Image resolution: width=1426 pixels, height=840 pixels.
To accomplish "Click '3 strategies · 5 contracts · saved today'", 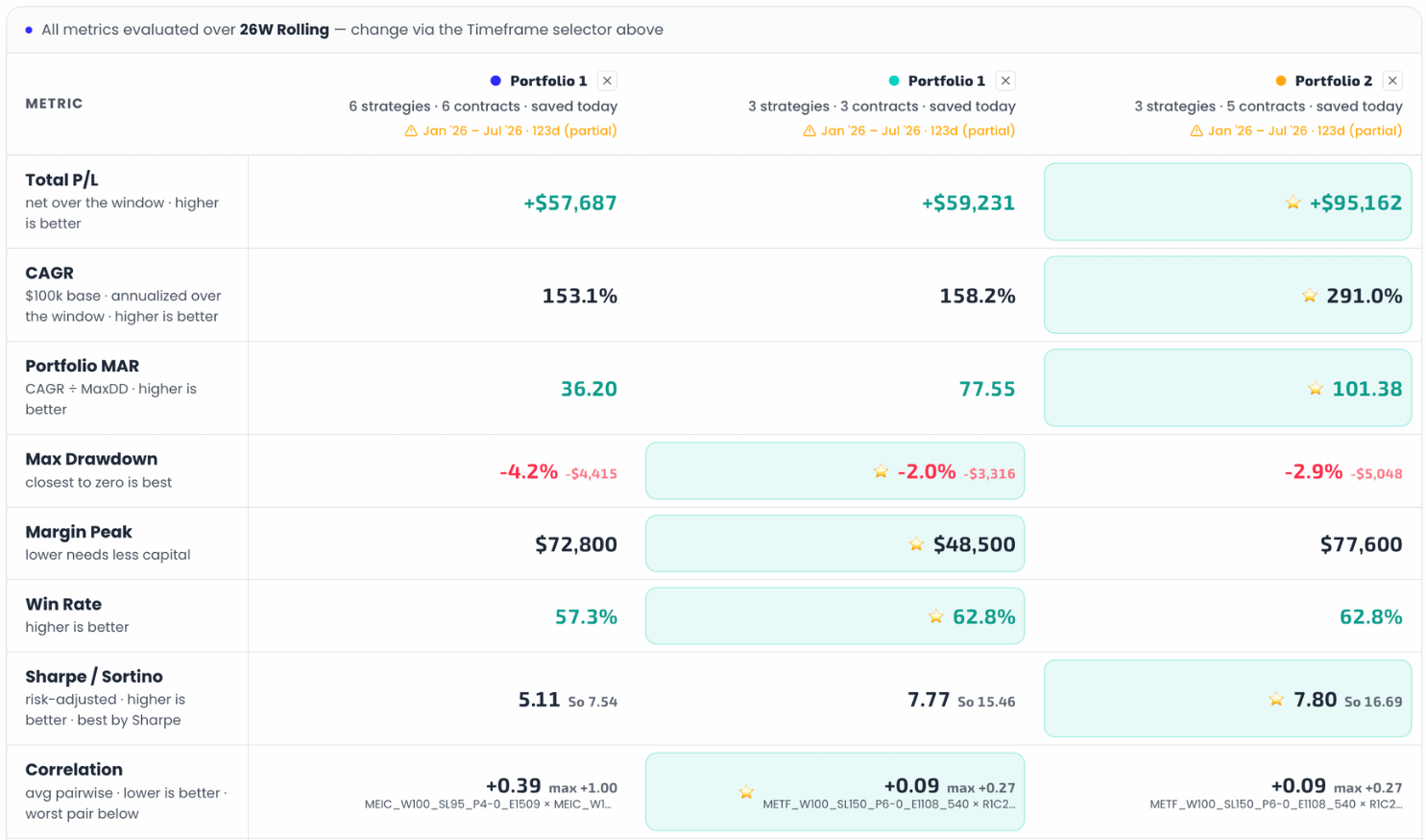I will 1269,107.
